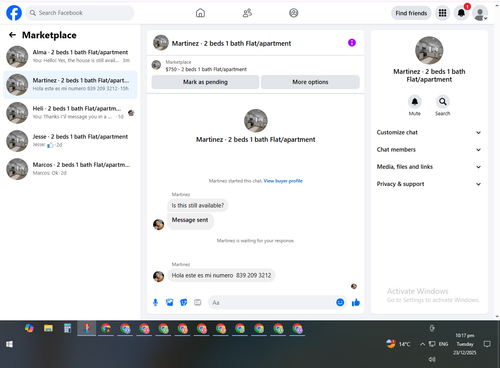Open the apps grid menu

pyautogui.click(x=442, y=13)
